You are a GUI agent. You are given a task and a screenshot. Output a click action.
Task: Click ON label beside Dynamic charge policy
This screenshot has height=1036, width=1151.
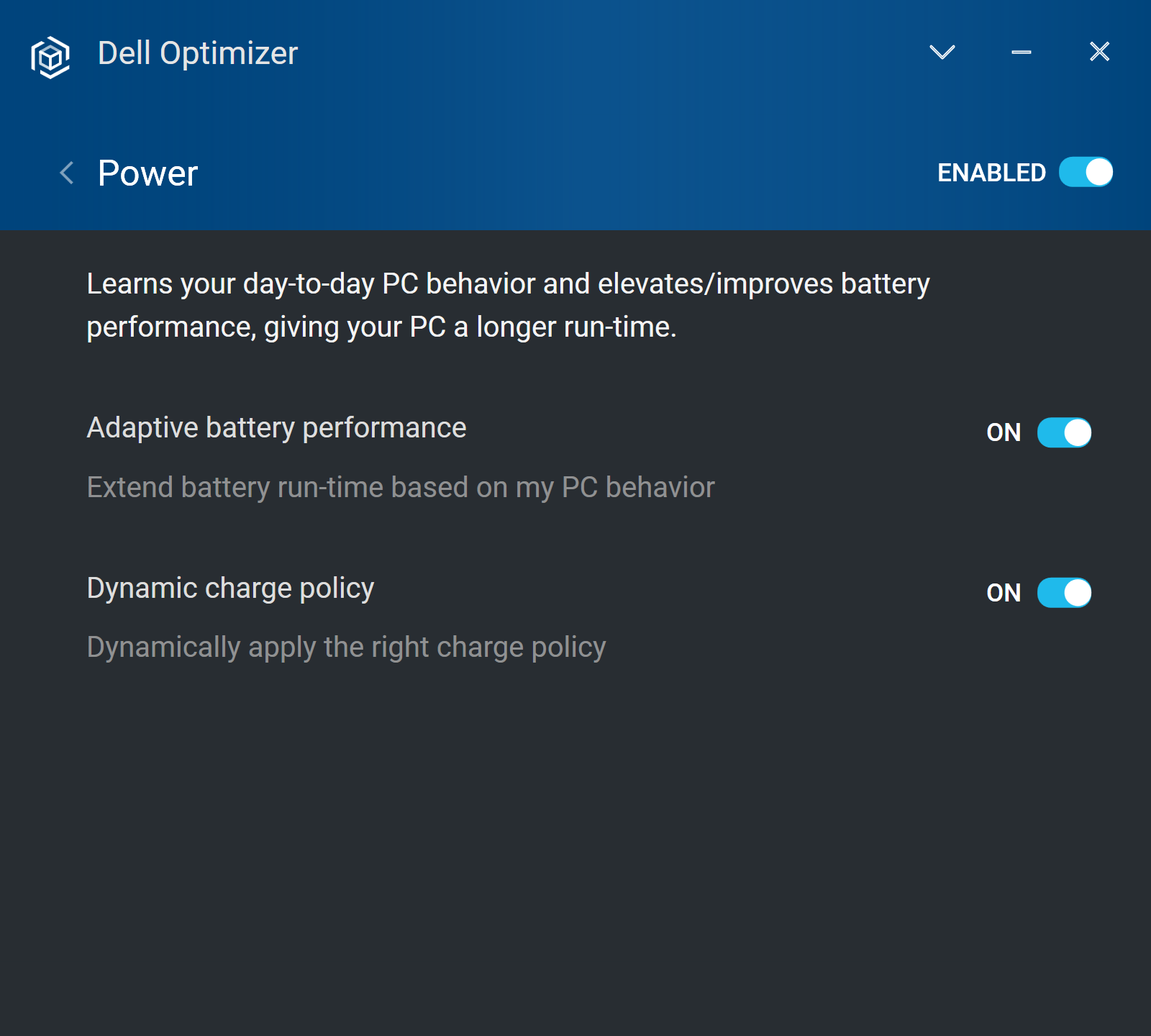(1004, 593)
